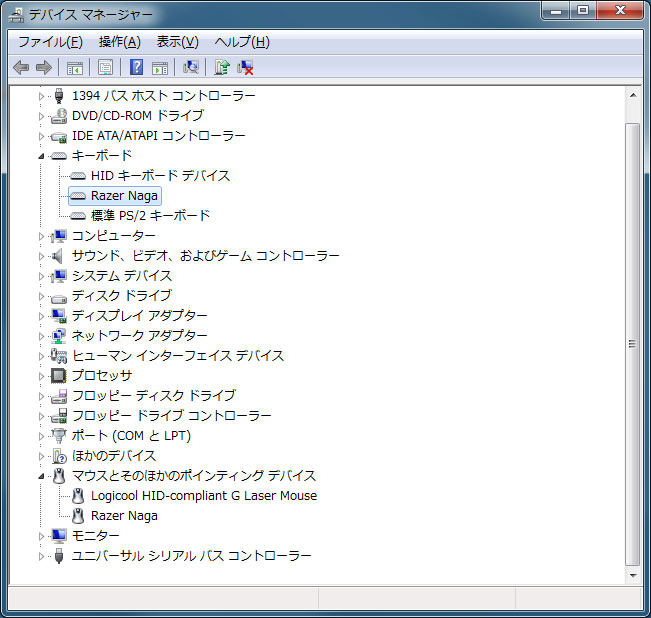The height and width of the screenshot is (618, 651).
Task: Expand the 1394 バス ホスト コントローラー node
Action: [x=41, y=96]
